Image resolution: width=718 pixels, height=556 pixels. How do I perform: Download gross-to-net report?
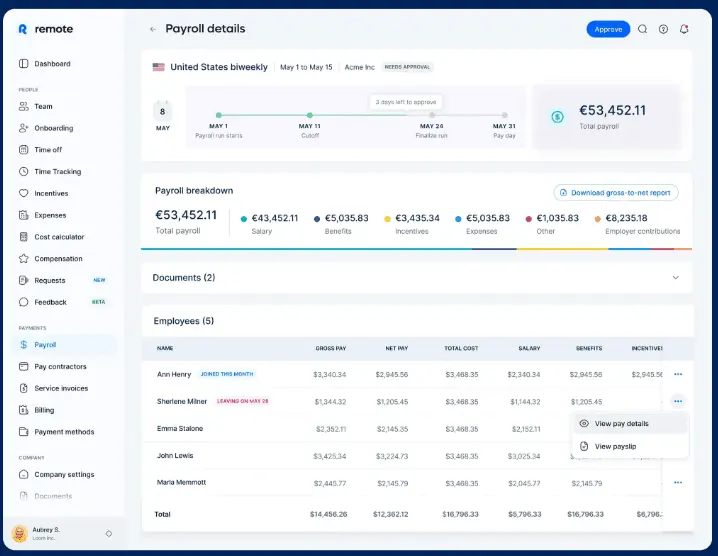(x=616, y=193)
